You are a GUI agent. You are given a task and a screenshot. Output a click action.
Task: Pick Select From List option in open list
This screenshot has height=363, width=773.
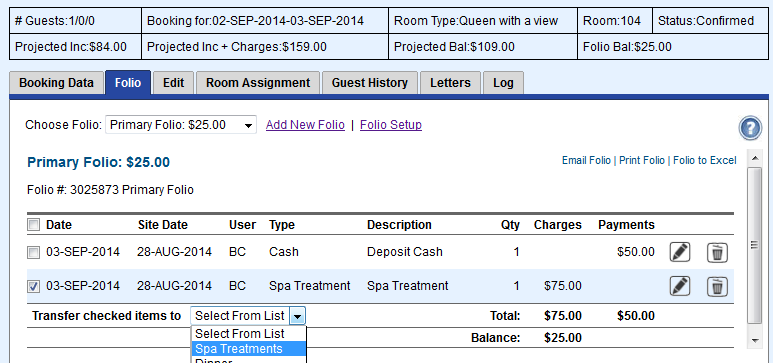(x=248, y=333)
